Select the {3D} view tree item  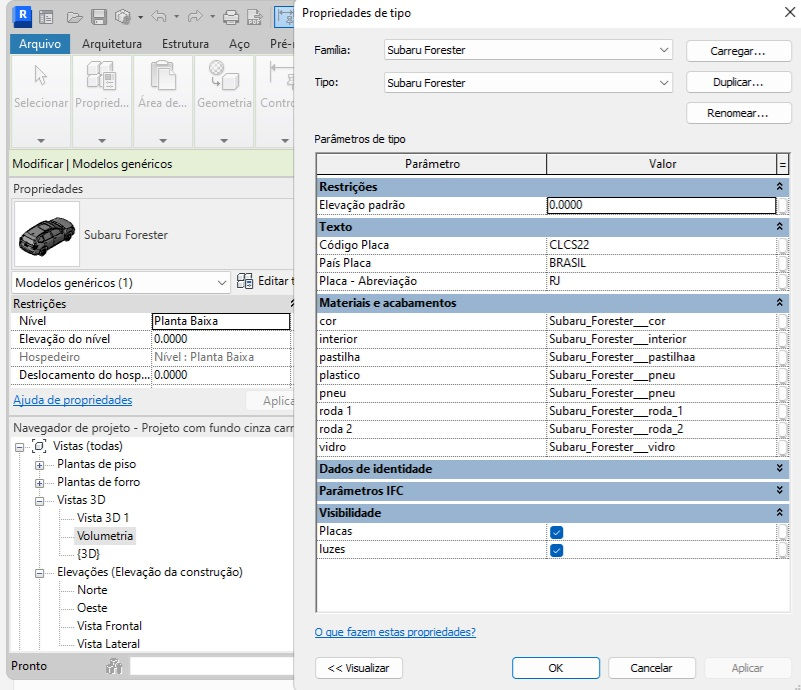click(88, 554)
